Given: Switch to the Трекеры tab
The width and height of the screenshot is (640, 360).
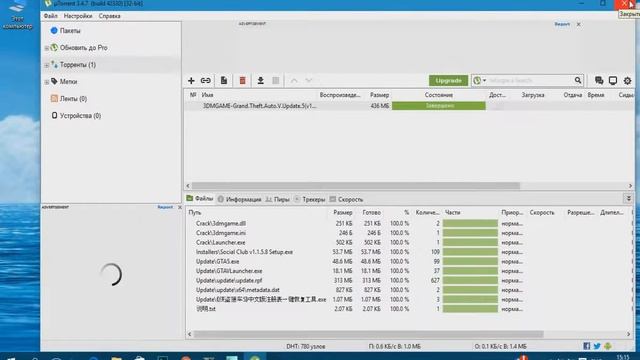Looking at the screenshot, I should [309, 199].
